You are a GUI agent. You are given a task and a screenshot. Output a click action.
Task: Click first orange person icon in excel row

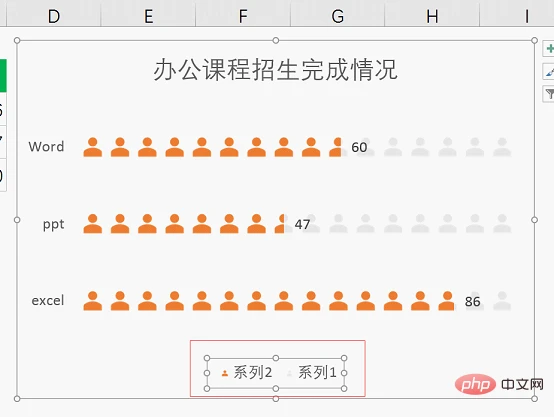click(93, 301)
